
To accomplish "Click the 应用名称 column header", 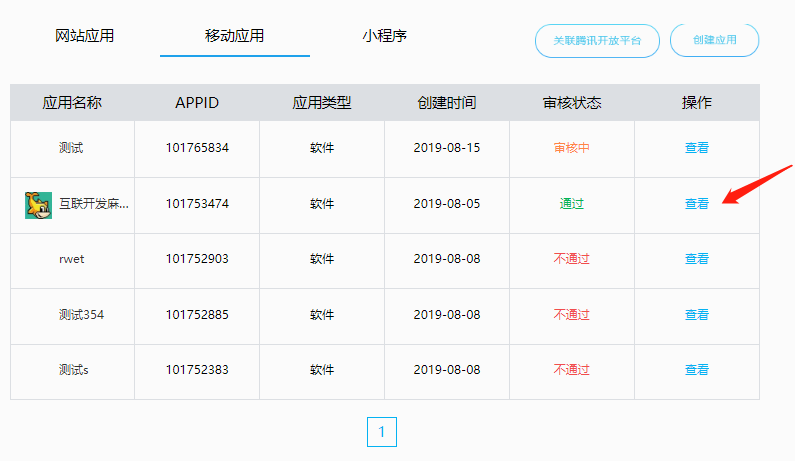I will pyautogui.click(x=72, y=102).
